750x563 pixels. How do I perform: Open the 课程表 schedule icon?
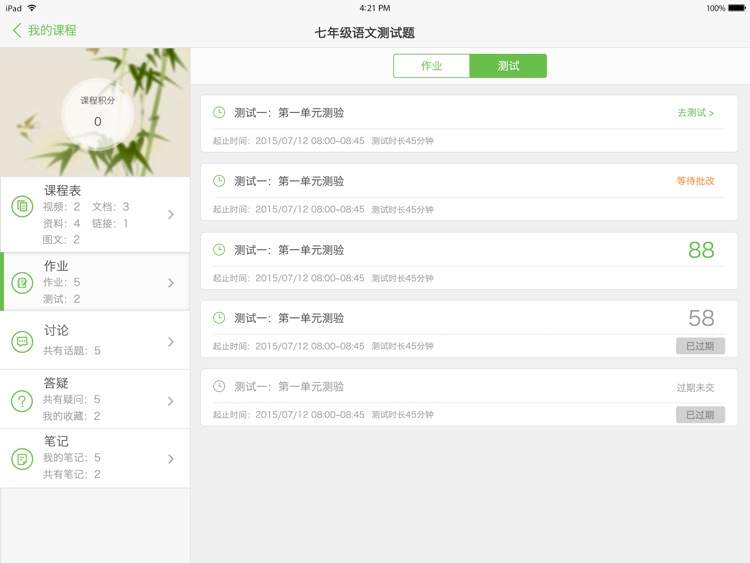pyautogui.click(x=22, y=206)
